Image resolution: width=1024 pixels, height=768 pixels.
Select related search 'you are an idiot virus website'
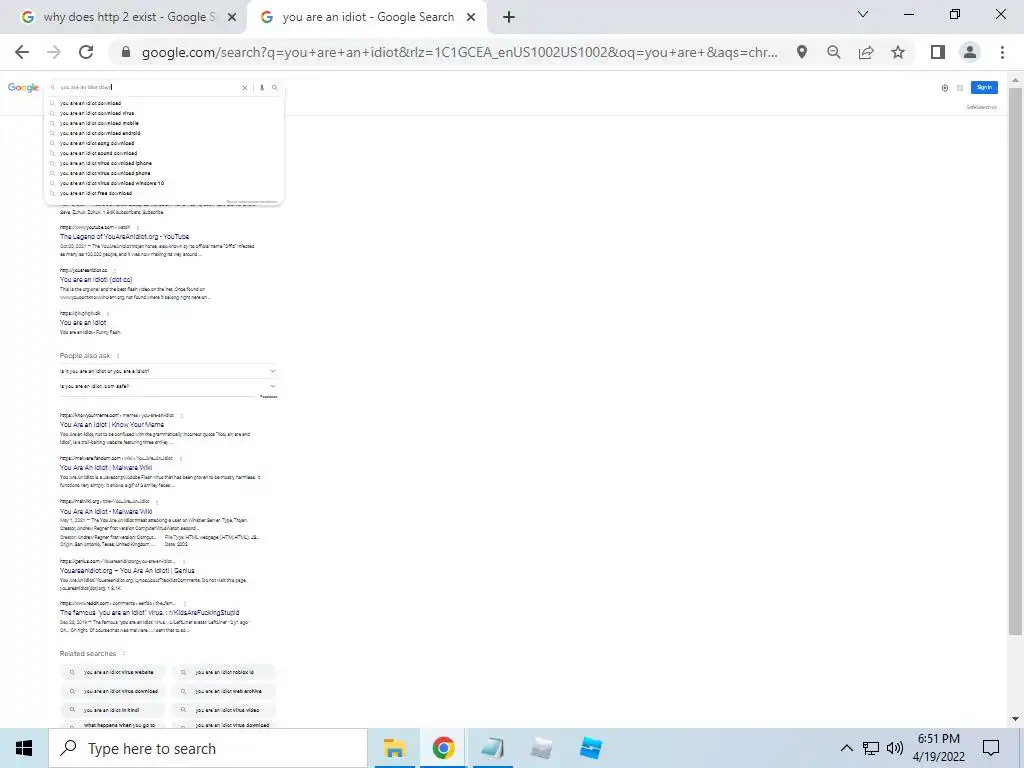(114, 672)
